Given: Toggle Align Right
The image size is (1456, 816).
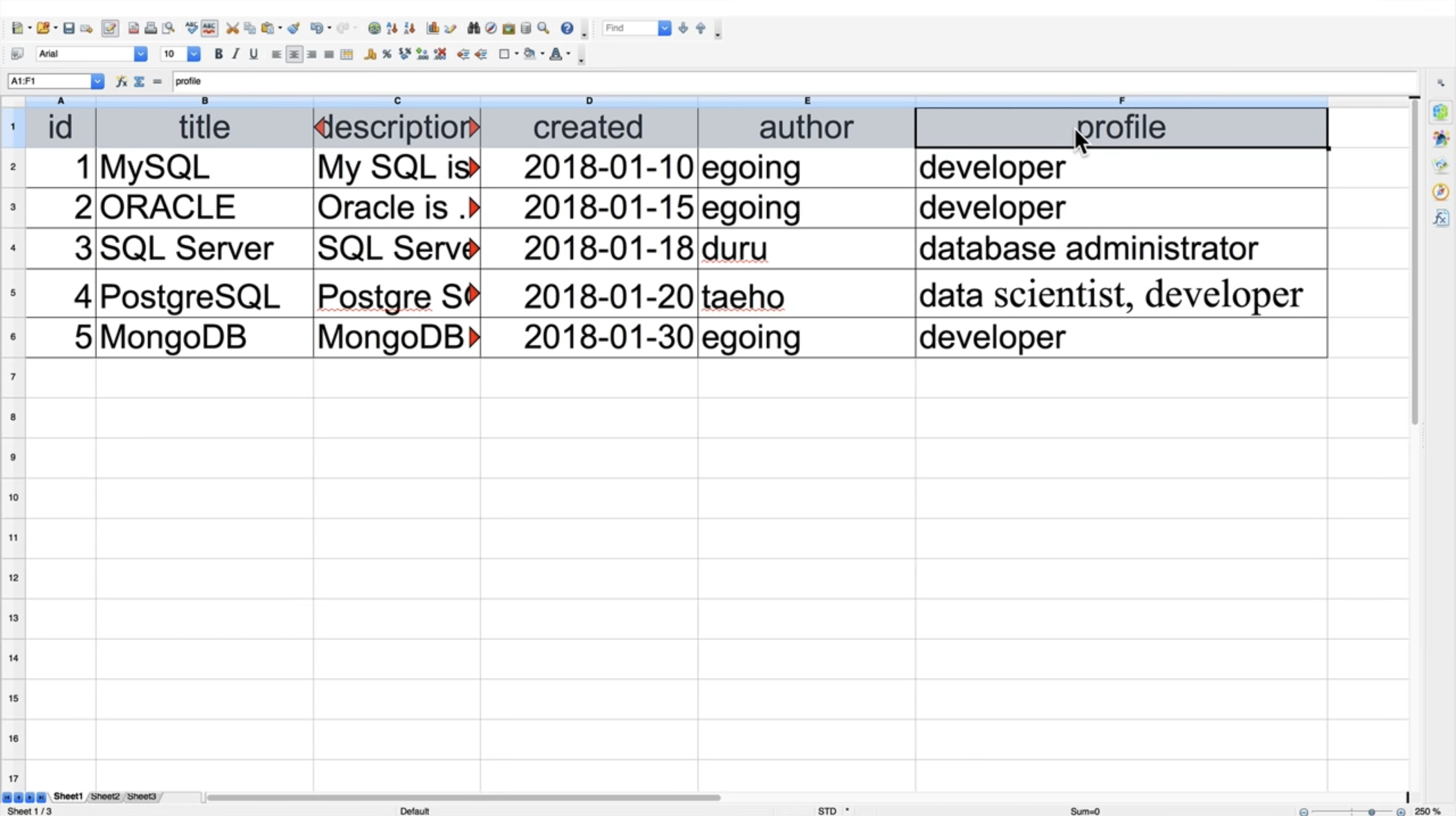Looking at the screenshot, I should [x=311, y=54].
